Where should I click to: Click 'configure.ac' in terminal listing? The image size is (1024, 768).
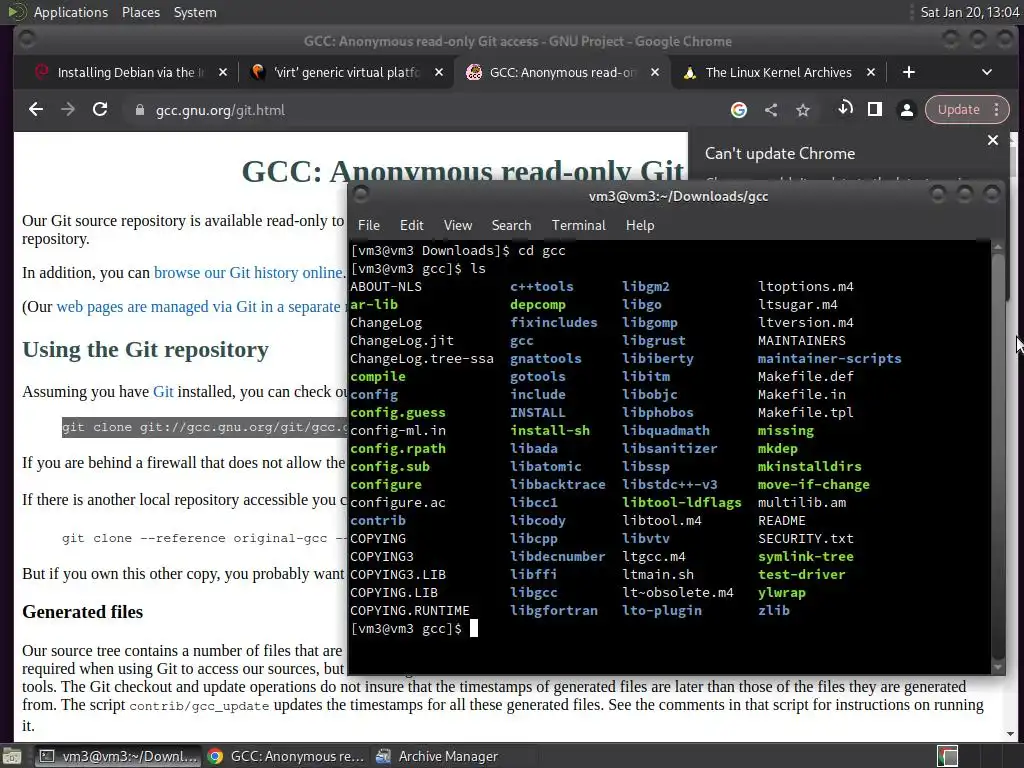tap(398, 502)
